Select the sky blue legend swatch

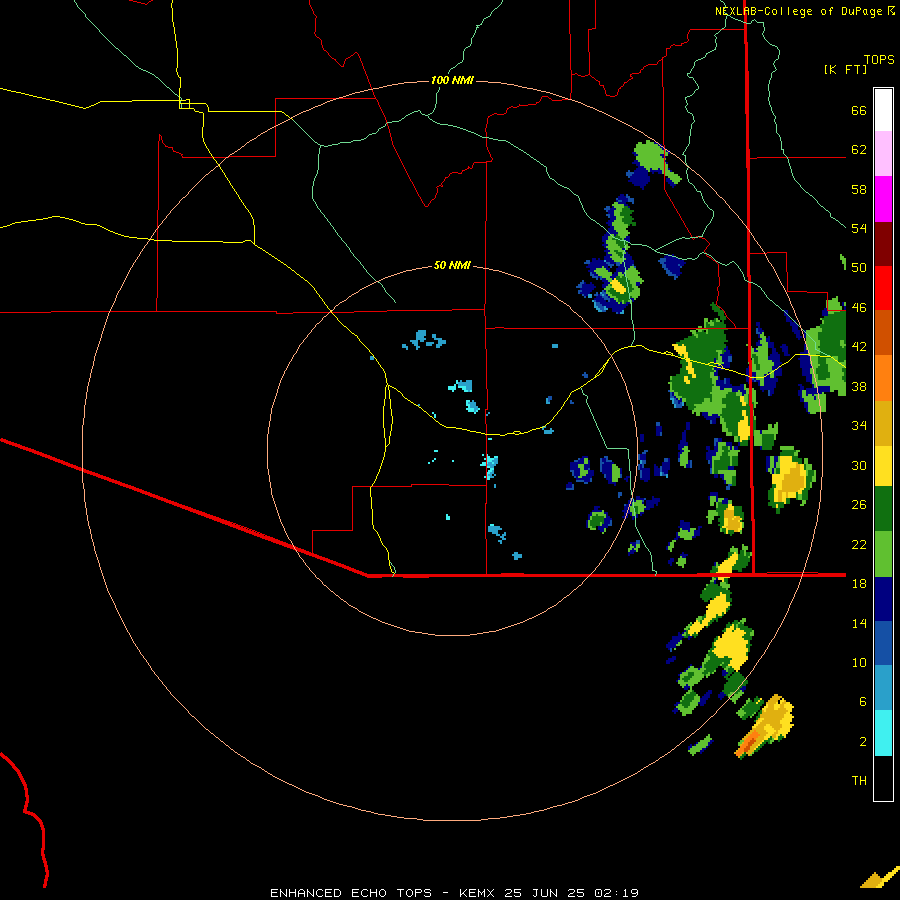click(883, 688)
